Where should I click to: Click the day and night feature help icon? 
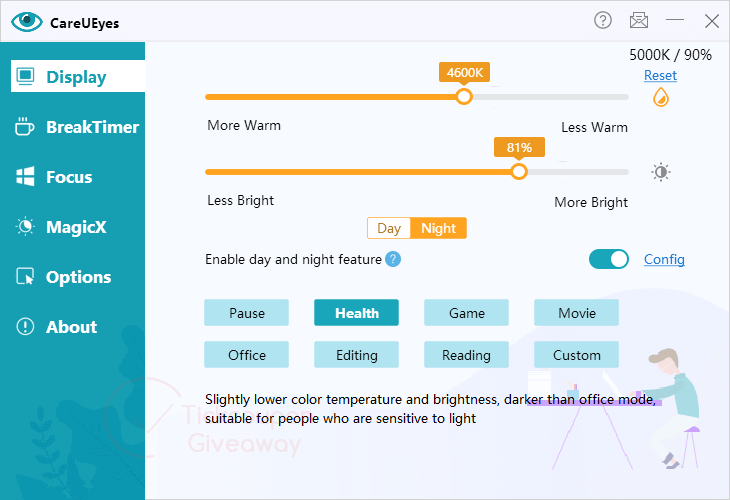click(x=393, y=259)
